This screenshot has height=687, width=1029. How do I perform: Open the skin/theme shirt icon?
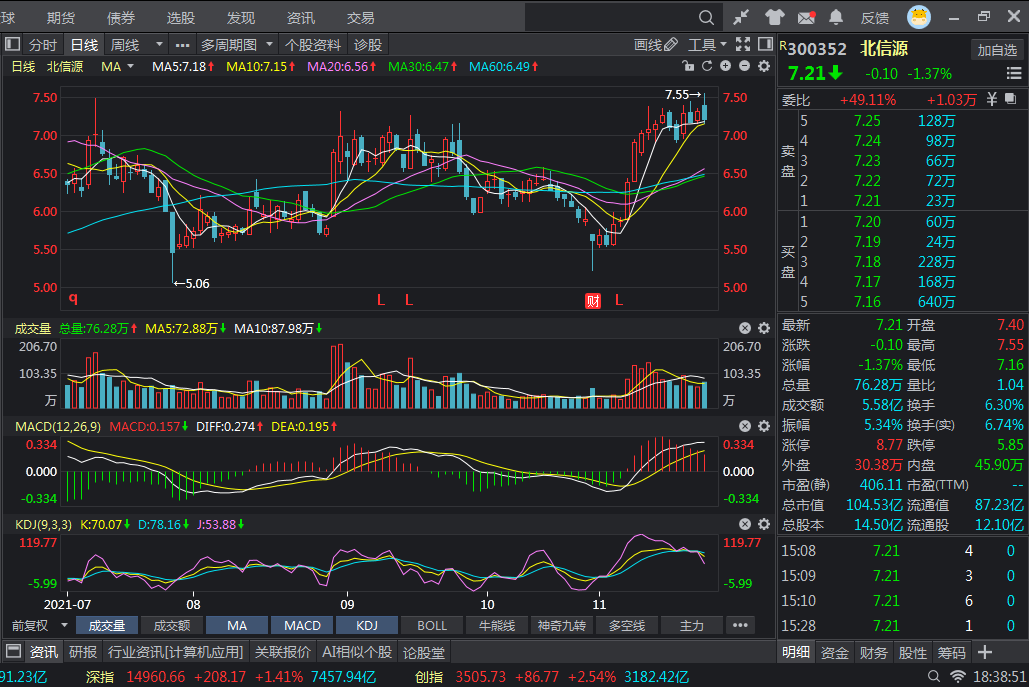coord(774,17)
